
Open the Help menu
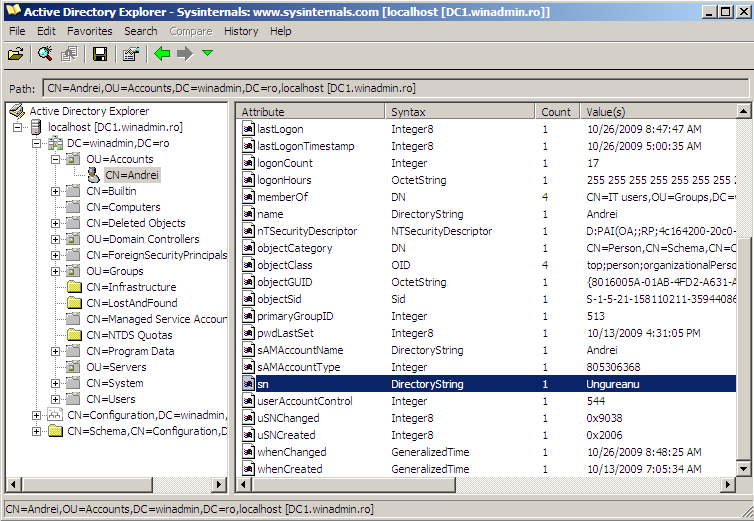[x=280, y=31]
